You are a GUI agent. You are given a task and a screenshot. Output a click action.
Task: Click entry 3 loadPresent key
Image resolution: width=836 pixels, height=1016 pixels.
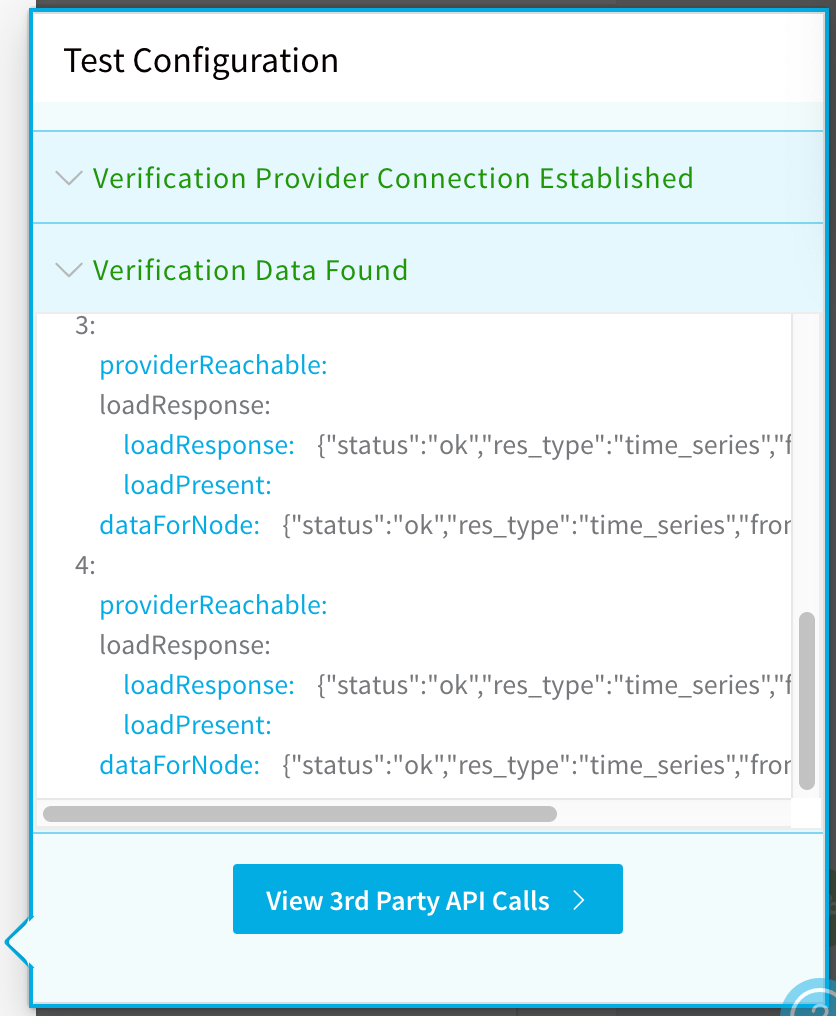coord(197,485)
